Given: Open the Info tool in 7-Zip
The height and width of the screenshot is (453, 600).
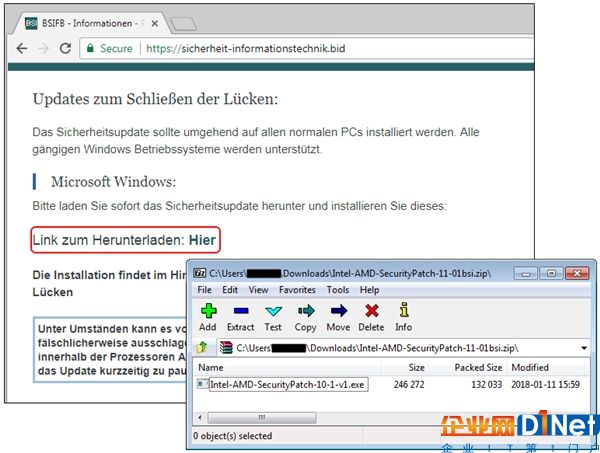Looking at the screenshot, I should click(x=404, y=317).
